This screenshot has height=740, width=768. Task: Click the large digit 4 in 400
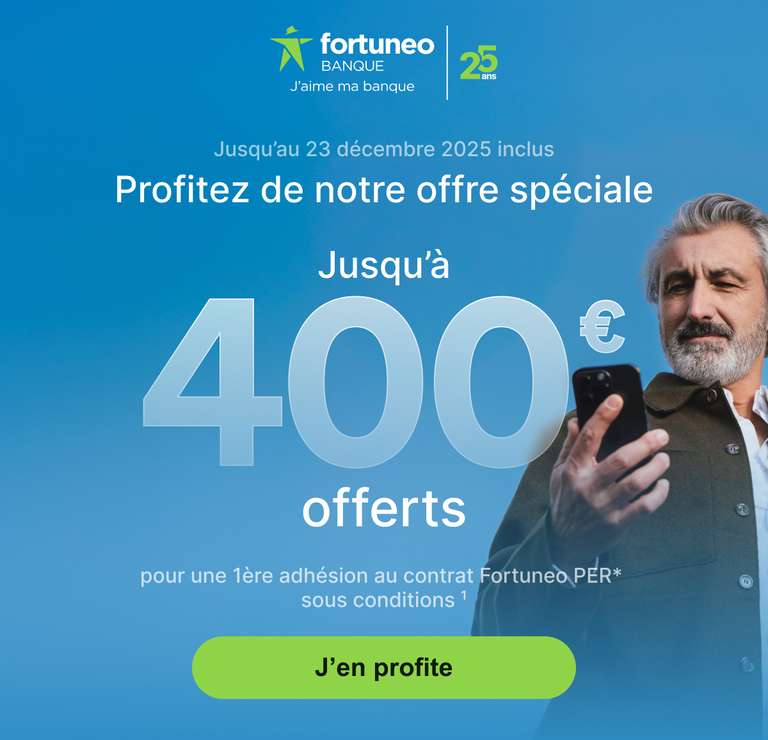coord(212,381)
